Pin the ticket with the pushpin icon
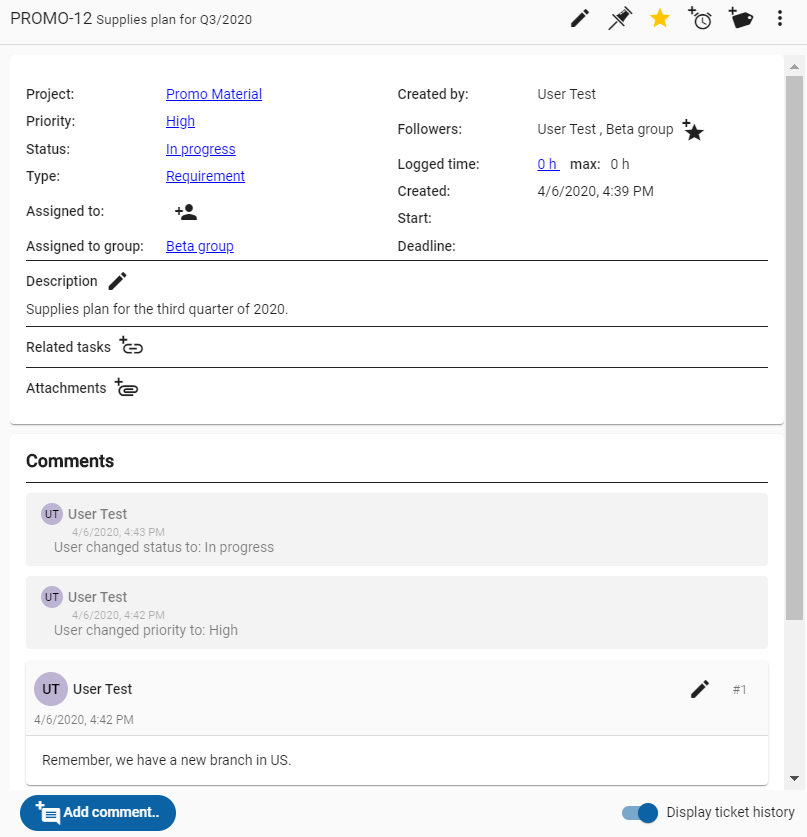The width and height of the screenshot is (807, 837). coord(620,19)
